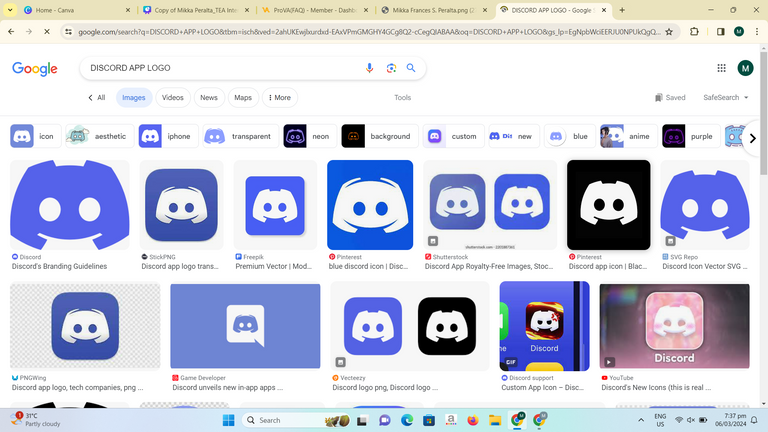
Task: Open Firefox from the taskbar
Action: (x=473, y=420)
